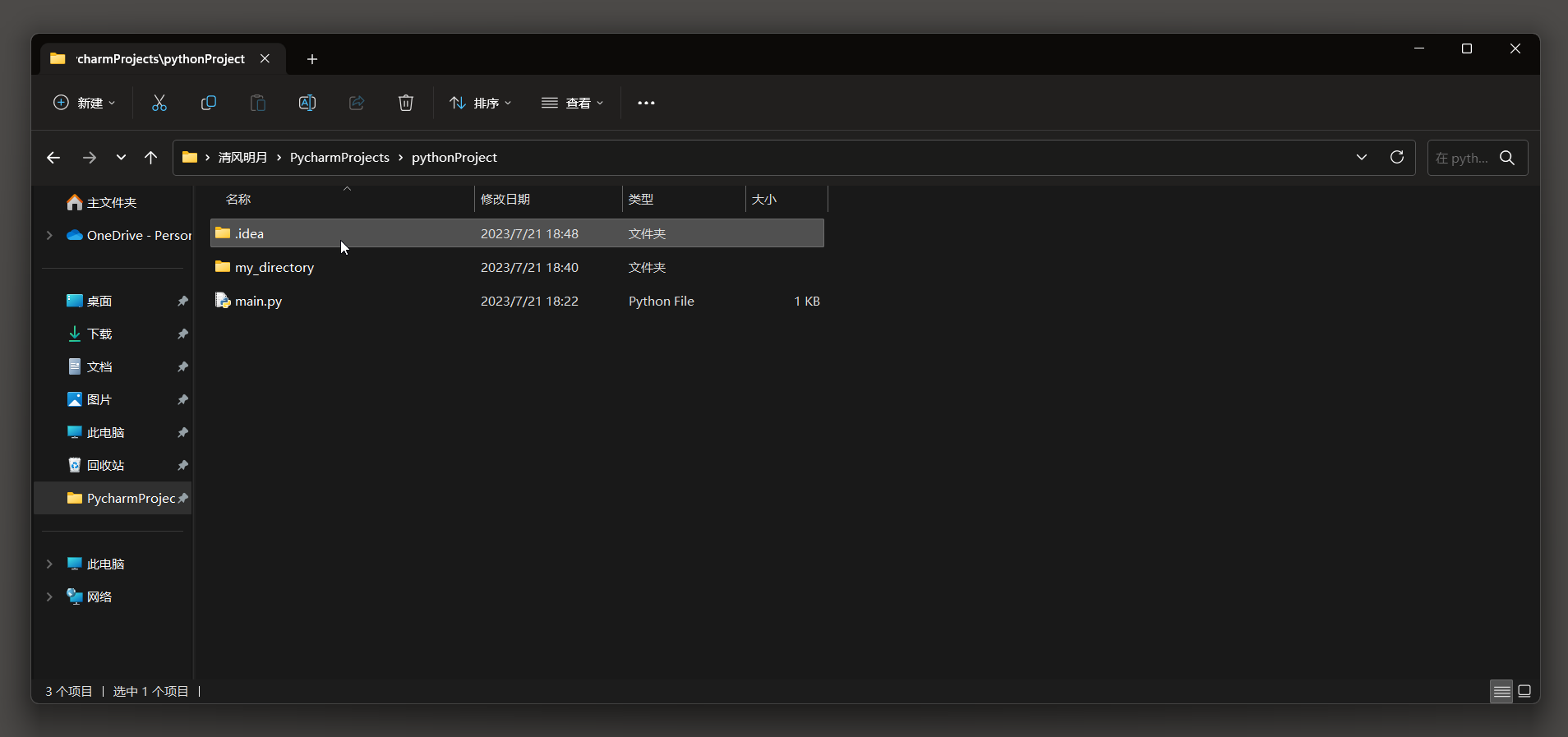
Task: Unpin 桌面 using its pin icon
Action: pyautogui.click(x=182, y=302)
